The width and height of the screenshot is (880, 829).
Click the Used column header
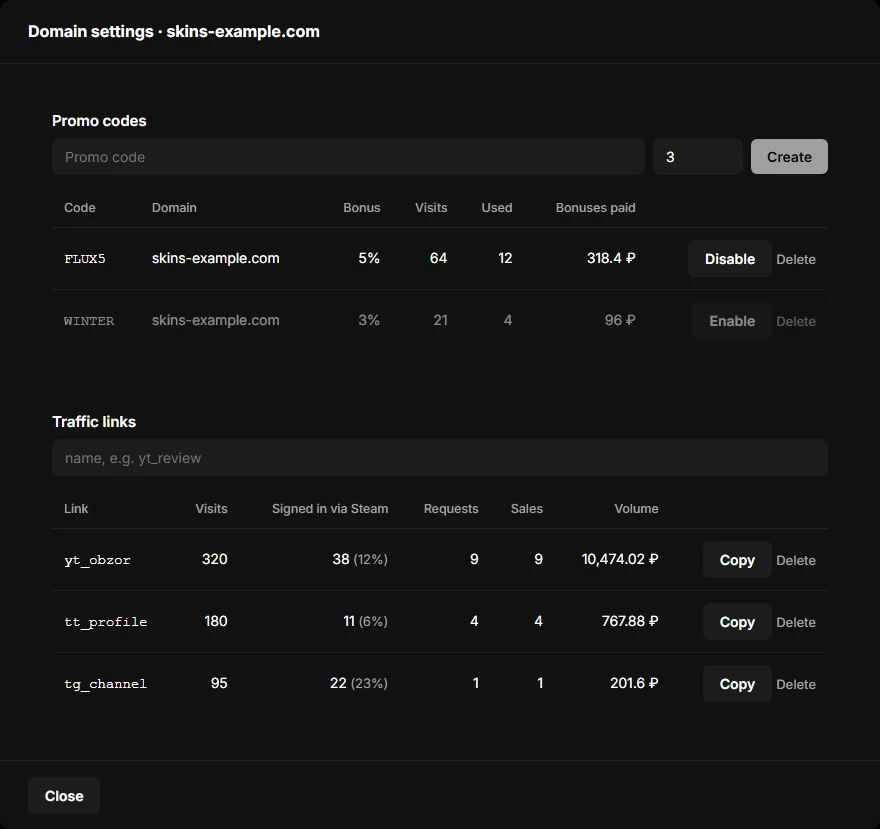click(x=497, y=208)
